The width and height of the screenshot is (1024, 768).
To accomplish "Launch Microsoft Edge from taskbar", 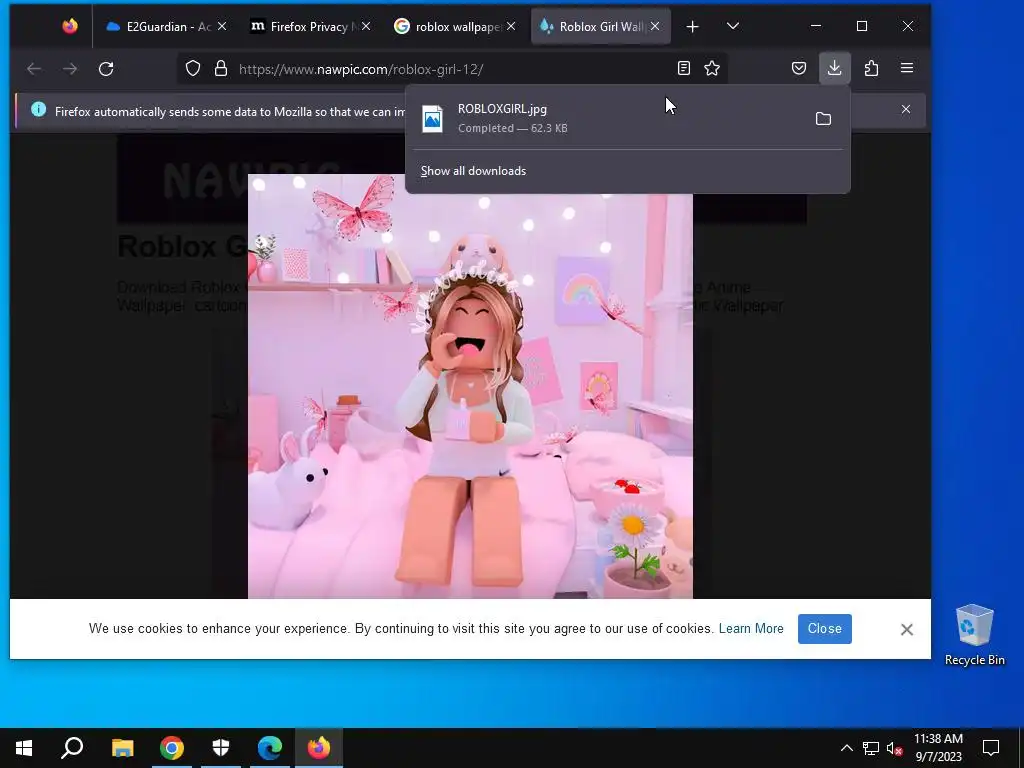I will click(x=270, y=748).
